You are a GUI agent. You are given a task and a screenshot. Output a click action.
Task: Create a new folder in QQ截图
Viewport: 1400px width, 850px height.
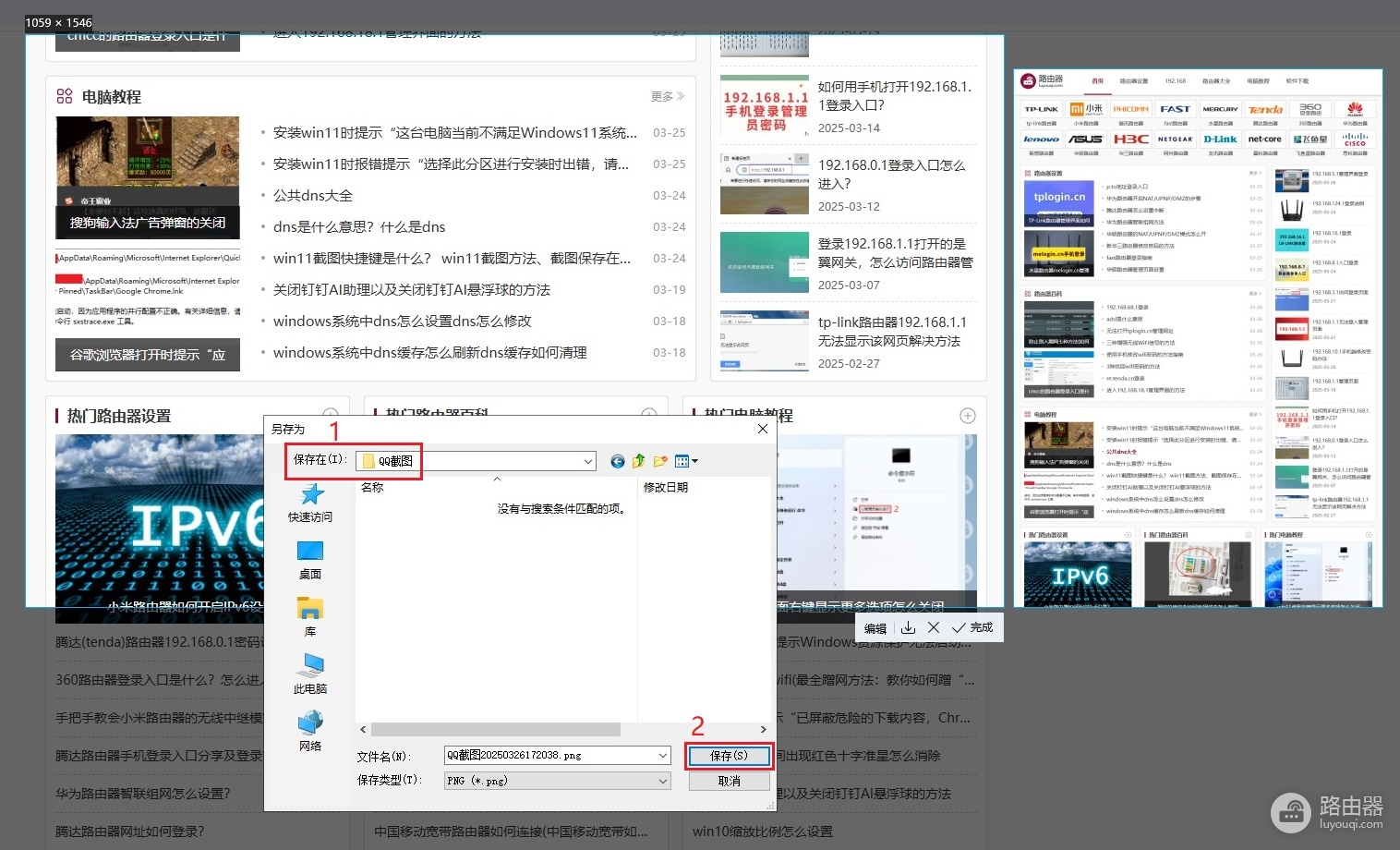(x=660, y=461)
